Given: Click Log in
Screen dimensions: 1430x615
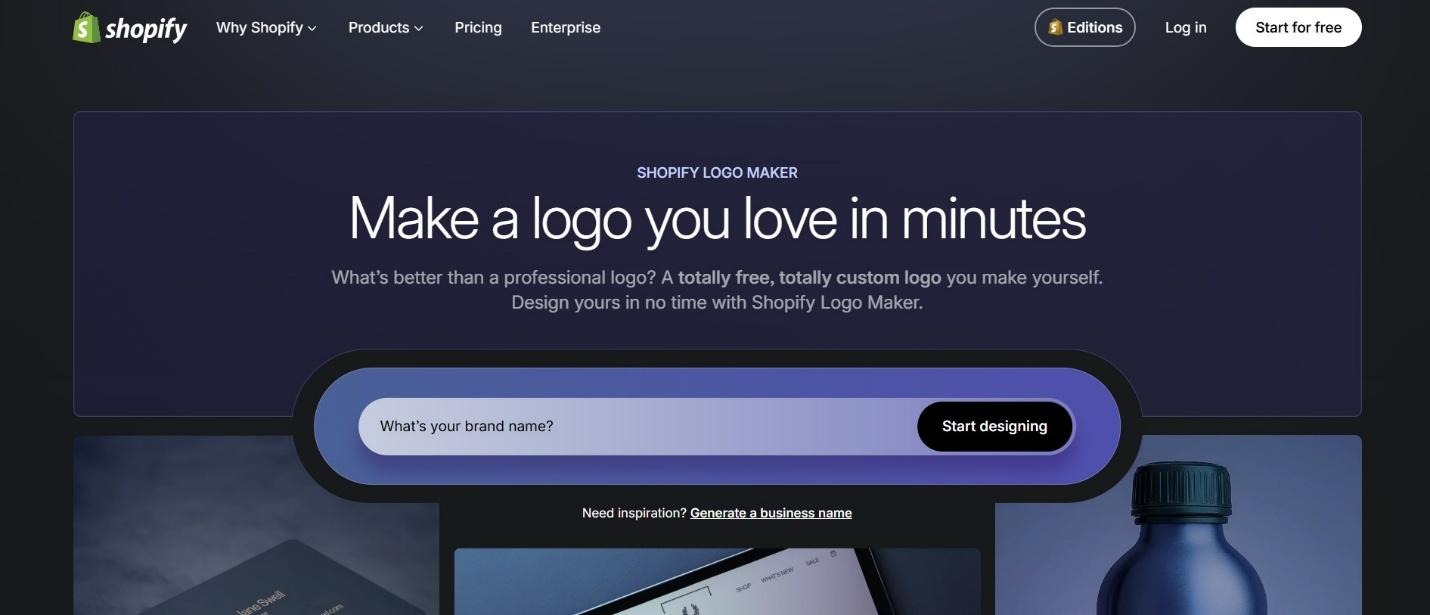Looking at the screenshot, I should click(1186, 28).
